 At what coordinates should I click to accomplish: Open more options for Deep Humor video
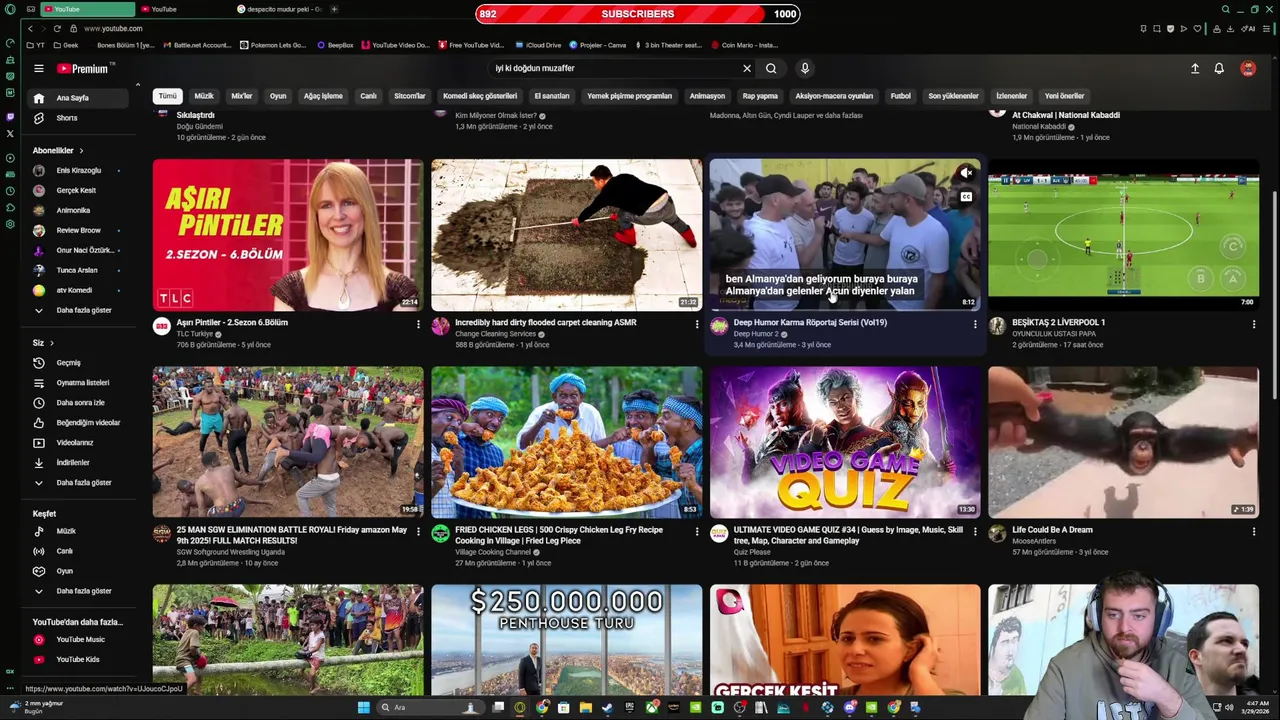[x=975, y=324]
